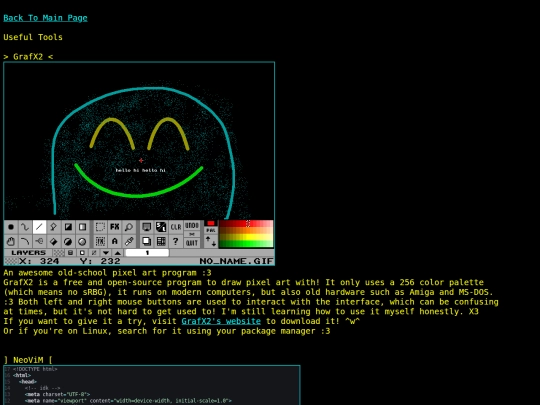This screenshot has height=405, width=540.
Task: Click the QUIT button in GrafX2
Action: [192, 243]
